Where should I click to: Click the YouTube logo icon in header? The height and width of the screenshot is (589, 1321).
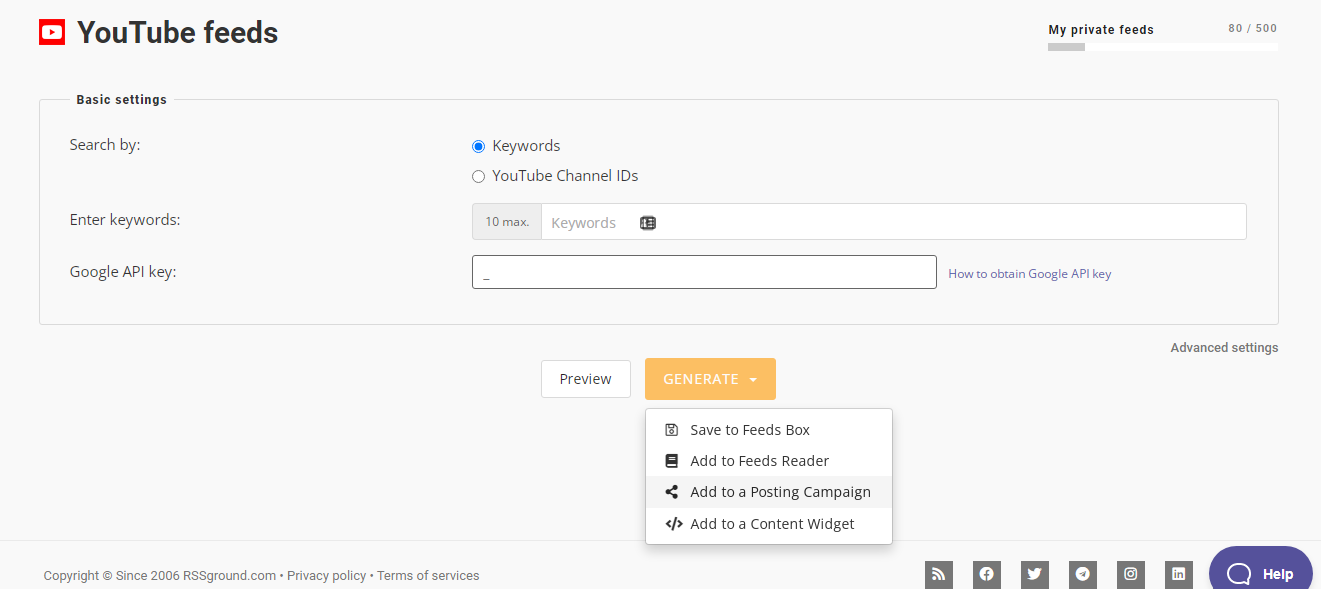(x=52, y=33)
